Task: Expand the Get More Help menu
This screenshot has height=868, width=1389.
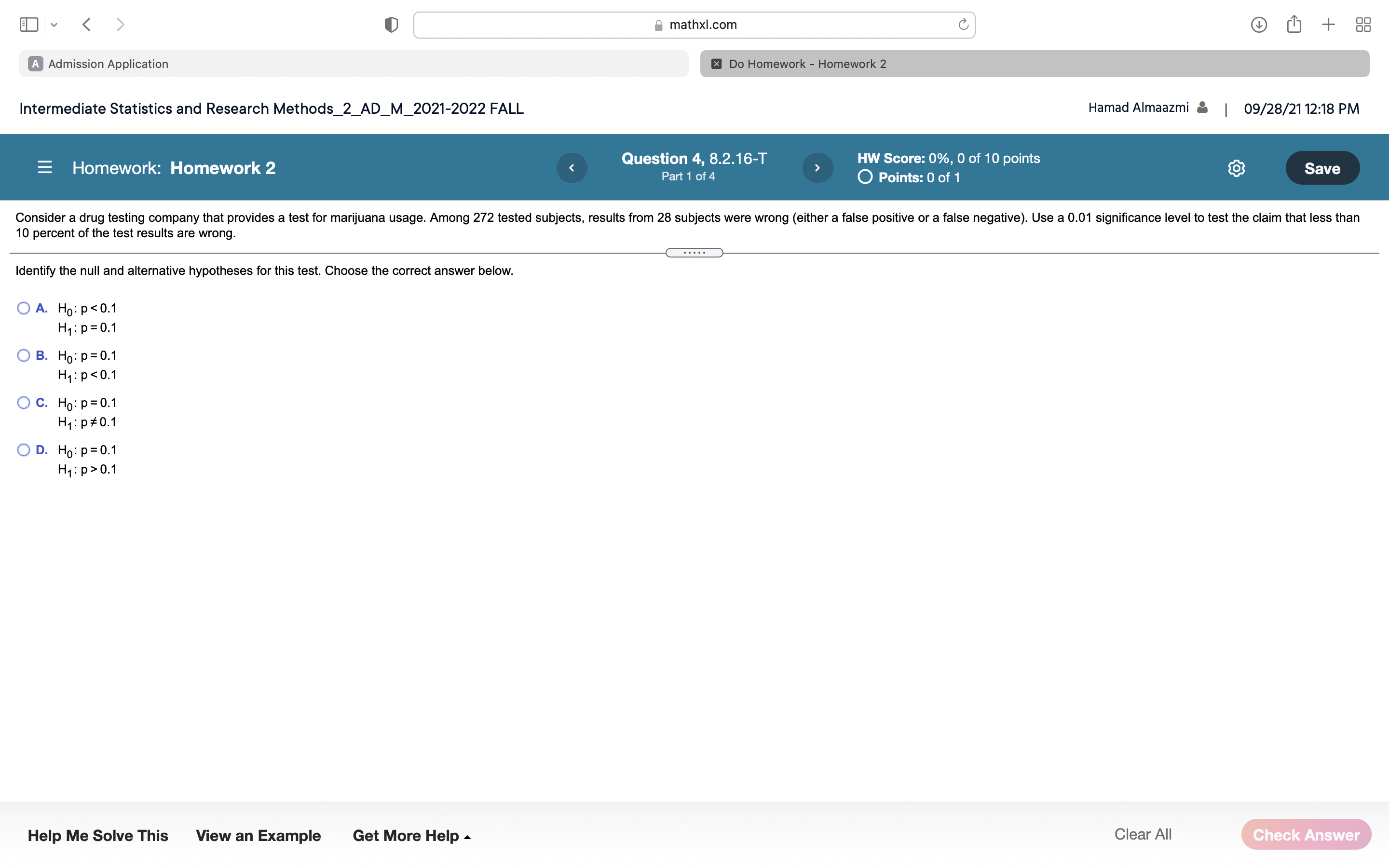Action: coord(411,835)
